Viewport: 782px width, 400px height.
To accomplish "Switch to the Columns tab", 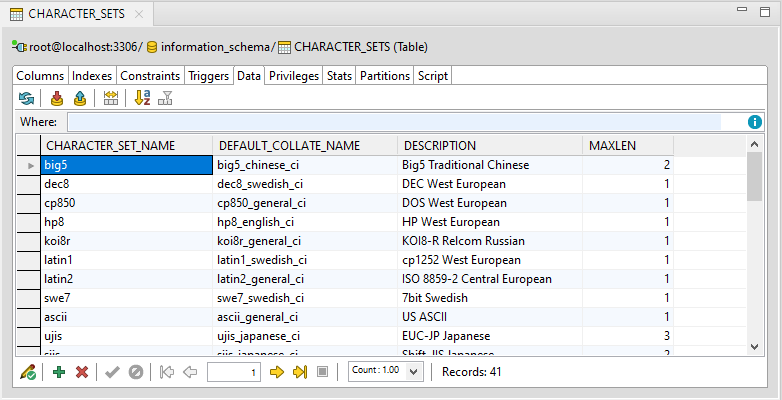I will (40, 76).
